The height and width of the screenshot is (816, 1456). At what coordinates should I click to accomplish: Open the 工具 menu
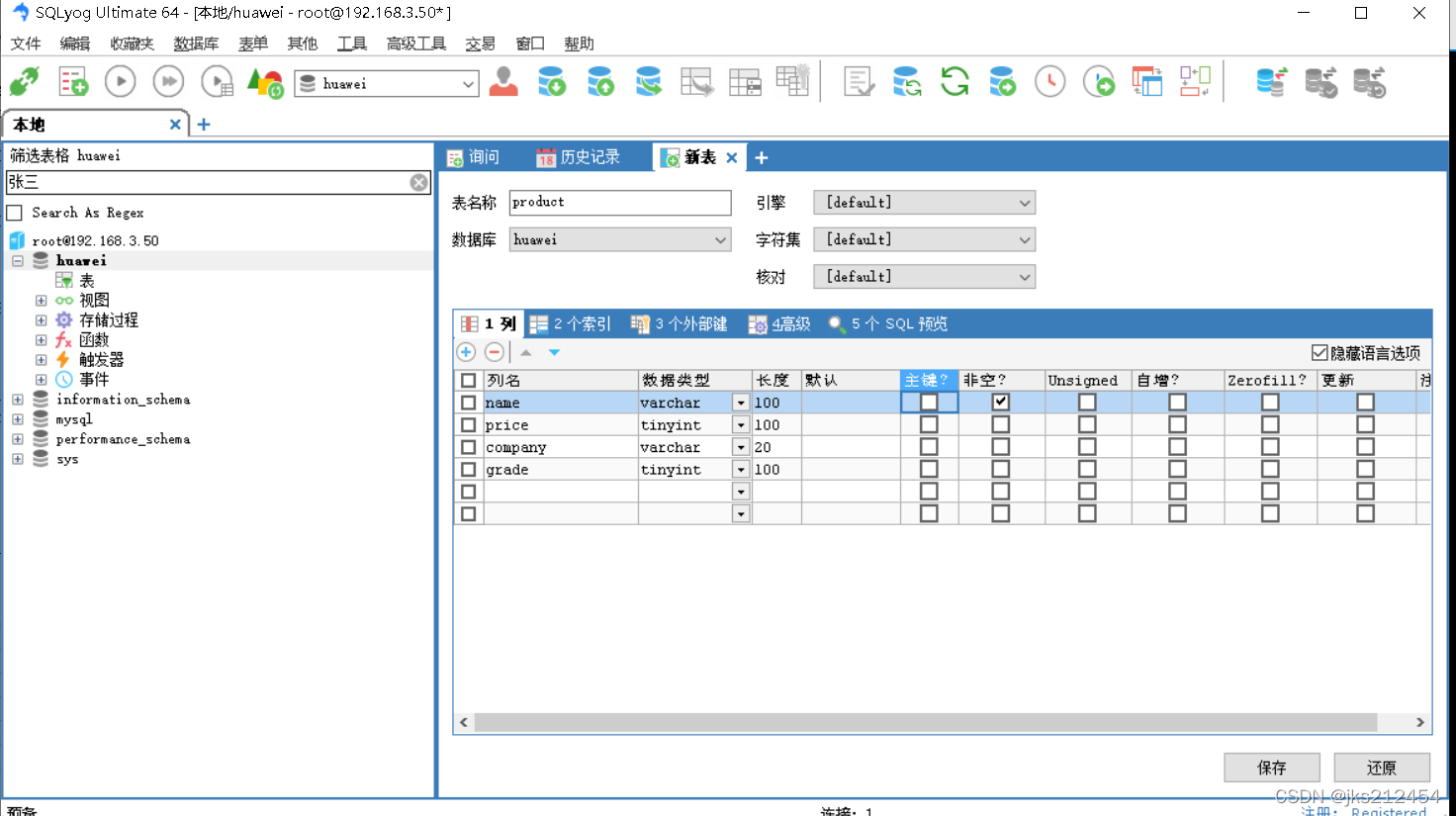click(351, 44)
